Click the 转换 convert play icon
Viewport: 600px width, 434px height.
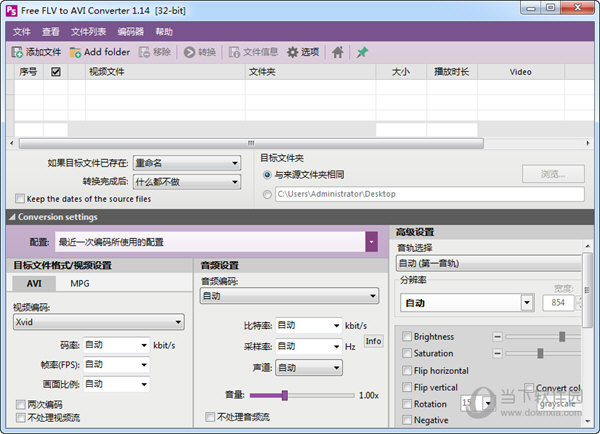pos(189,52)
